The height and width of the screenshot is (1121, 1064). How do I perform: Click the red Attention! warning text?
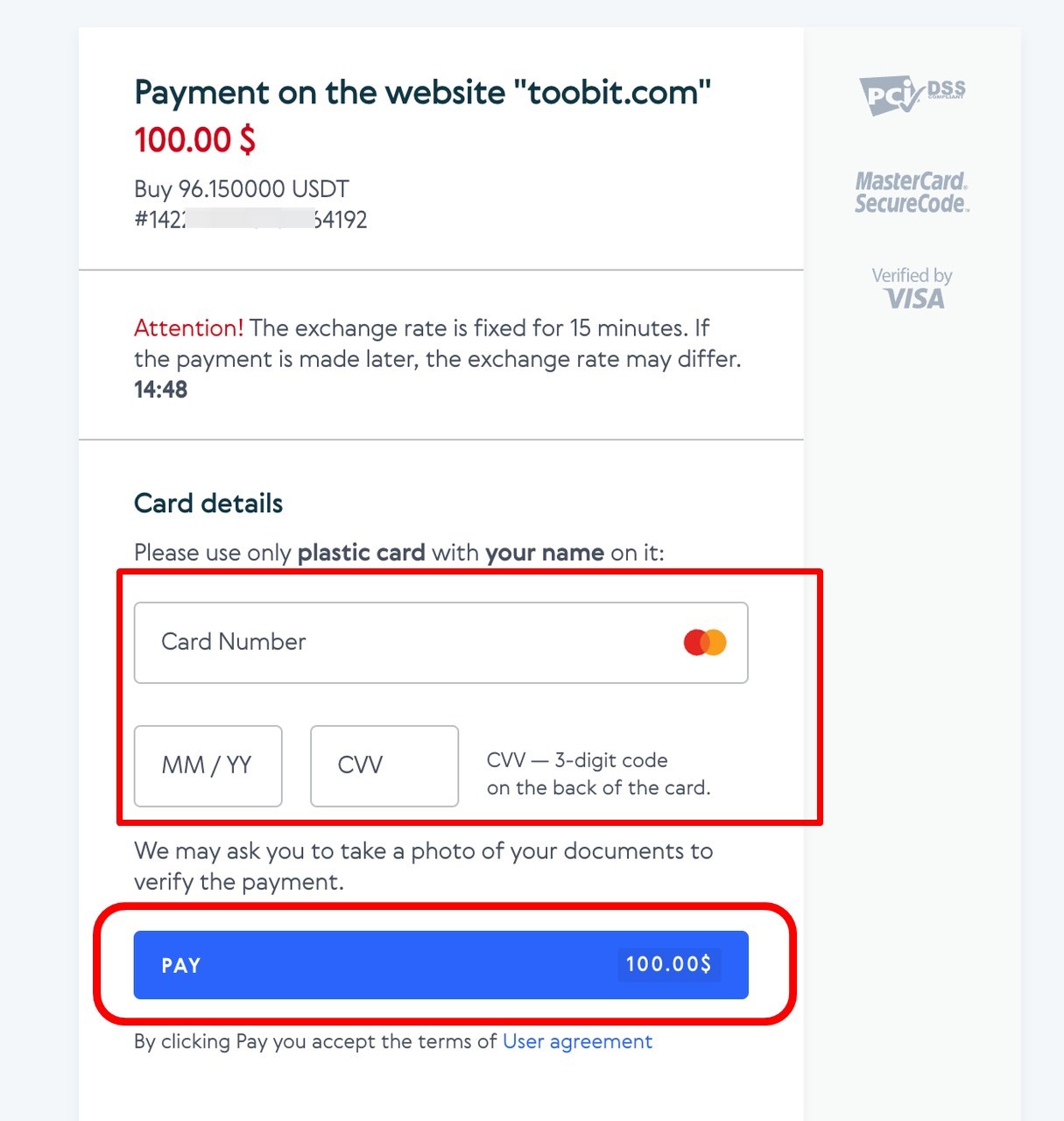click(188, 328)
